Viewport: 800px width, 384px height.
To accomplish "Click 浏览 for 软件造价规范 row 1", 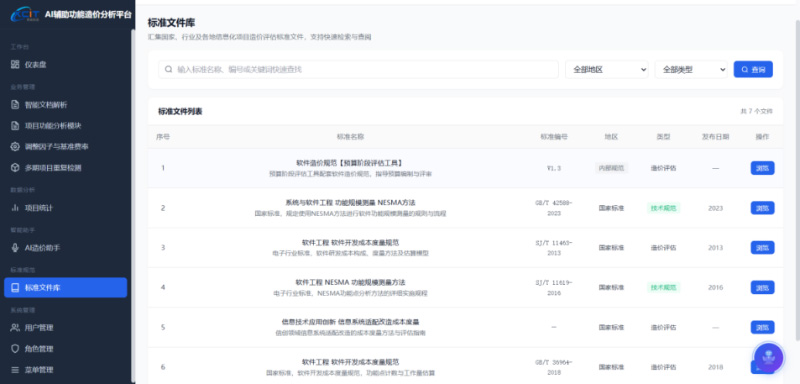I will [x=762, y=168].
